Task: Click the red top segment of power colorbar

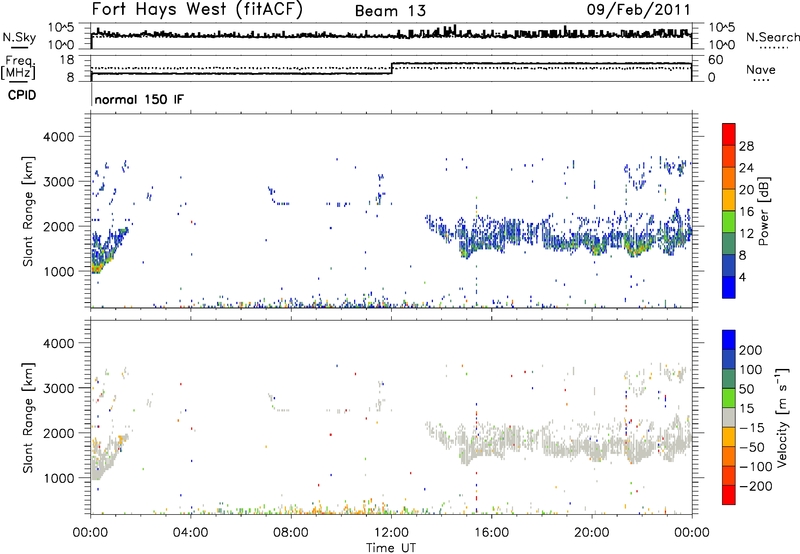Action: (x=729, y=134)
